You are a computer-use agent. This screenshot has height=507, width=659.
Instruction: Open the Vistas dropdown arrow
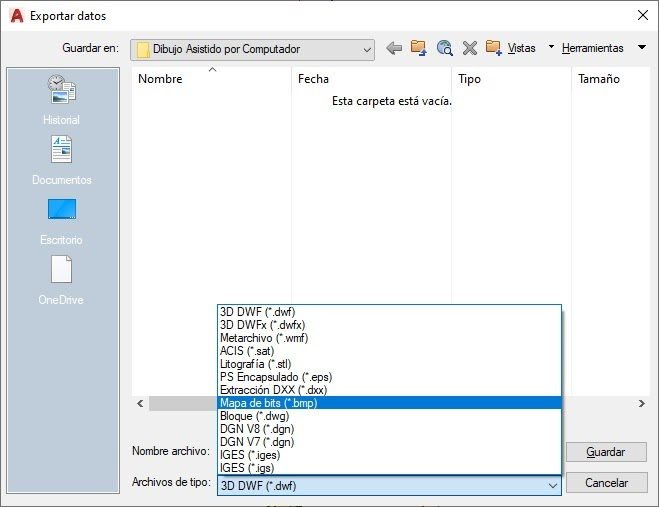[551, 47]
